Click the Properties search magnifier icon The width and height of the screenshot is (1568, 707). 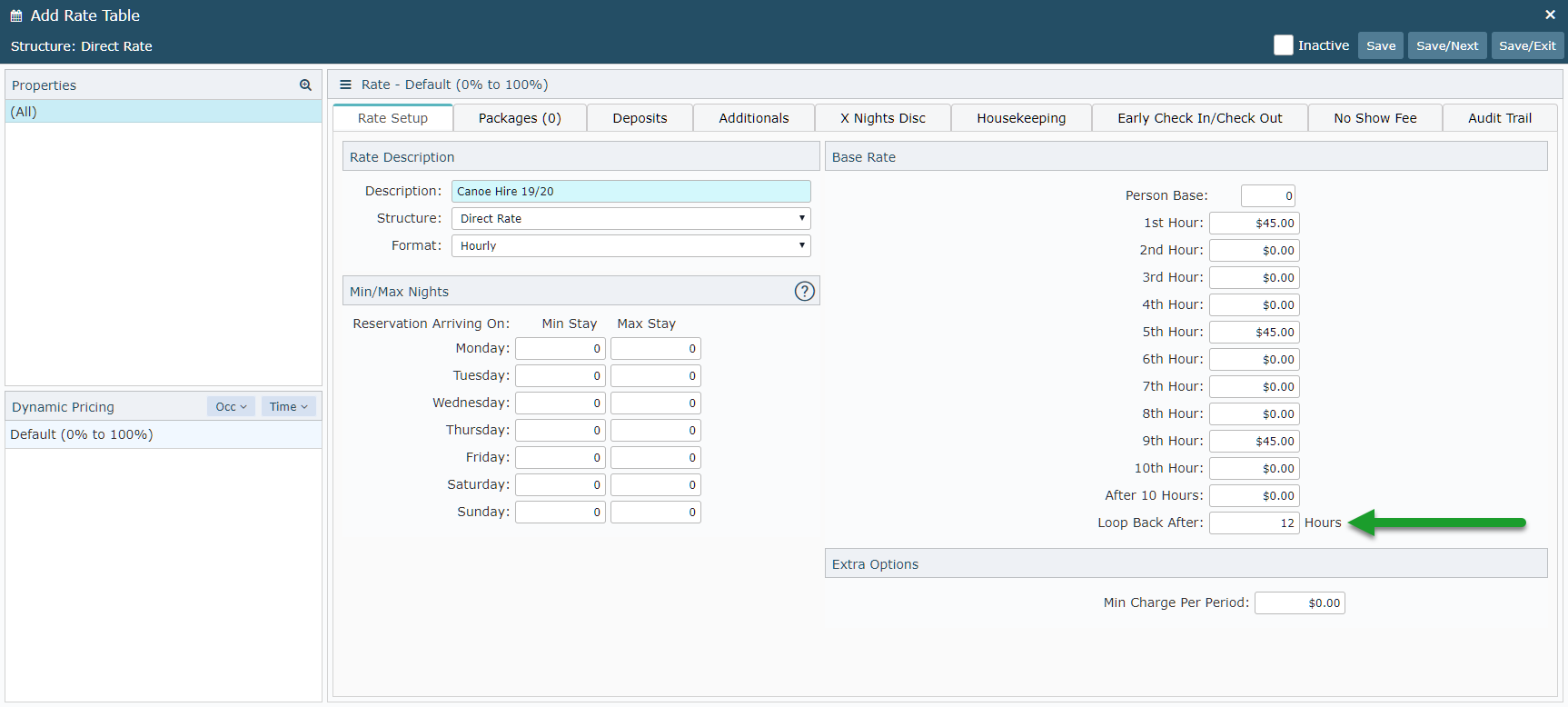coord(305,85)
